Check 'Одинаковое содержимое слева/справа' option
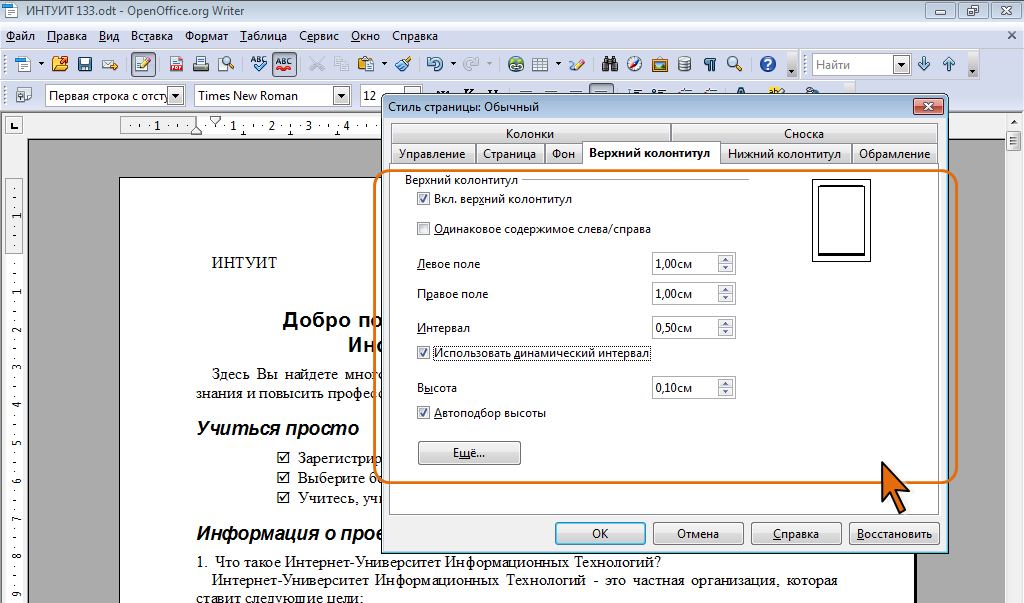The width and height of the screenshot is (1024, 603). pyautogui.click(x=423, y=229)
